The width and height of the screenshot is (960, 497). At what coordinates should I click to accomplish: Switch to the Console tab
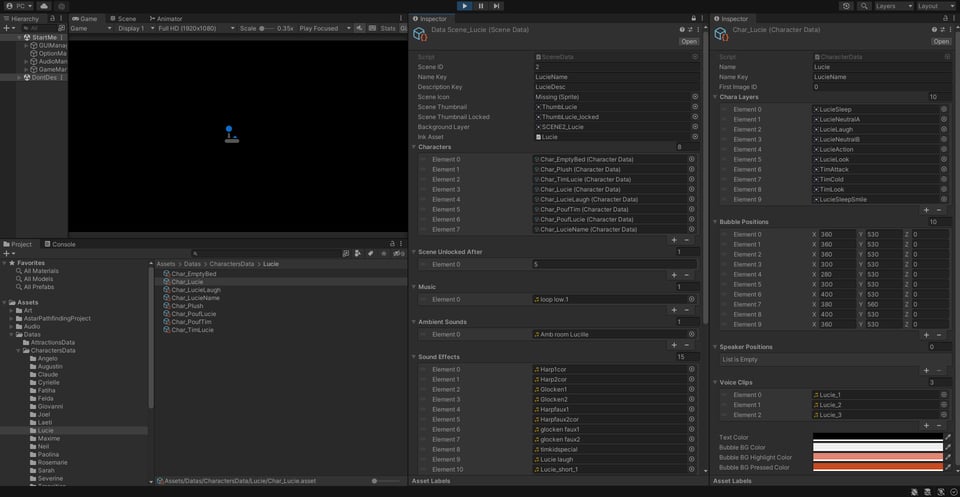point(62,244)
